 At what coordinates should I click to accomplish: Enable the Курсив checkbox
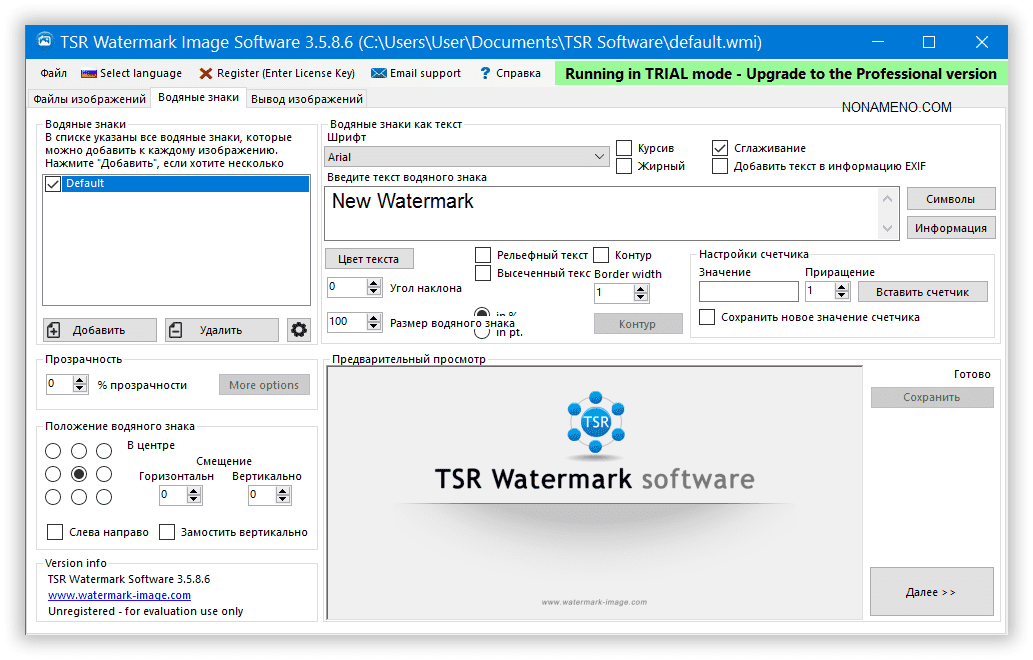coord(624,148)
